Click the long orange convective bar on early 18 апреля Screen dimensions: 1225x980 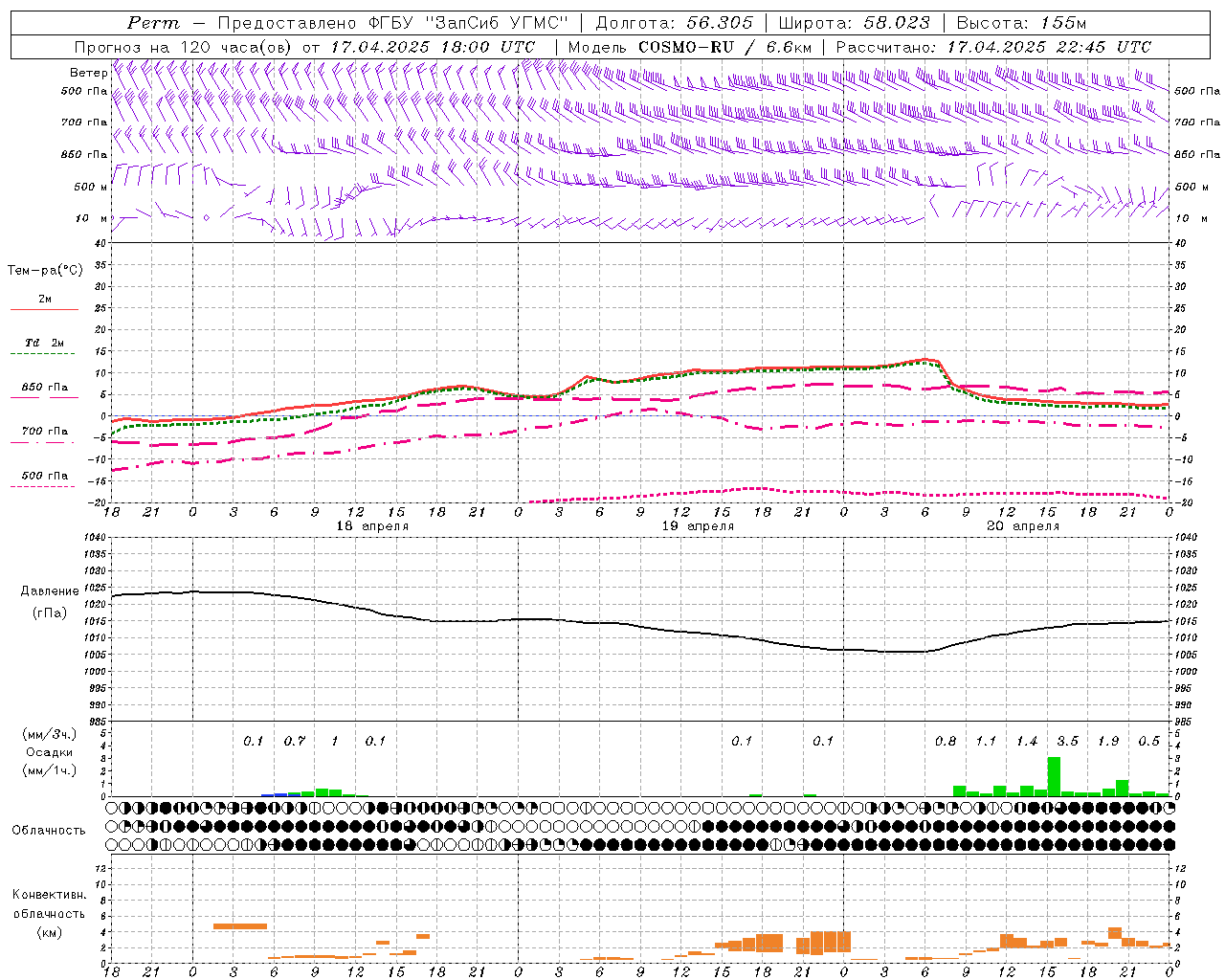[240, 925]
